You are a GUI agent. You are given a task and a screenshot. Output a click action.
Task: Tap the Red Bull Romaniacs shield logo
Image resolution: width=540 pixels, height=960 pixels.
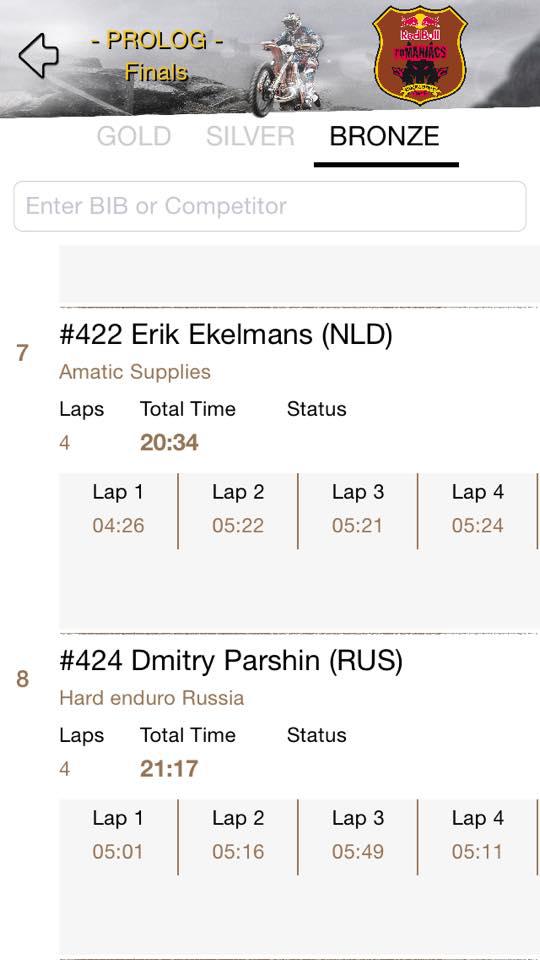419,55
